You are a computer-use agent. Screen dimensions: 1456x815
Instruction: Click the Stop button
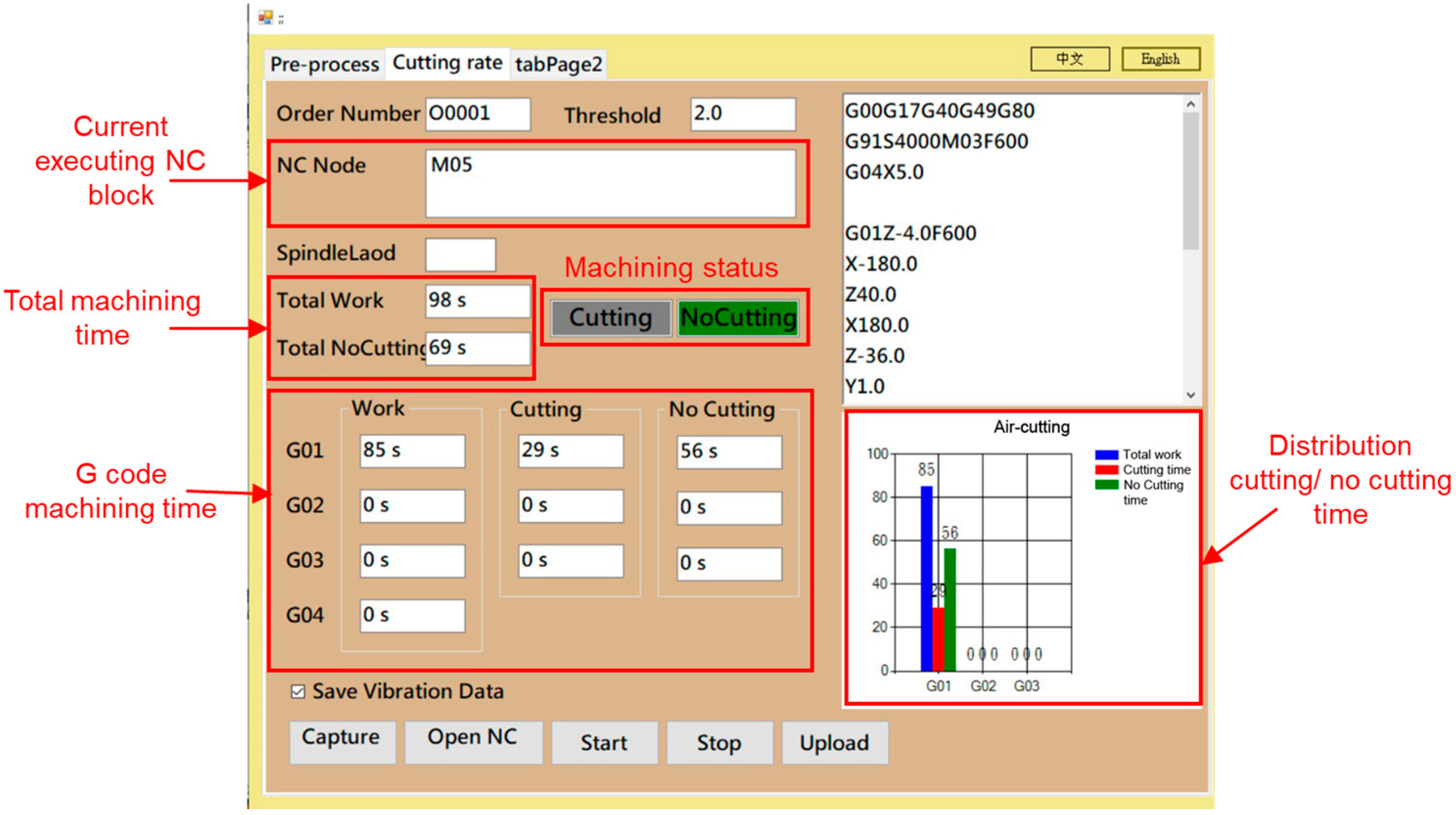pos(719,742)
